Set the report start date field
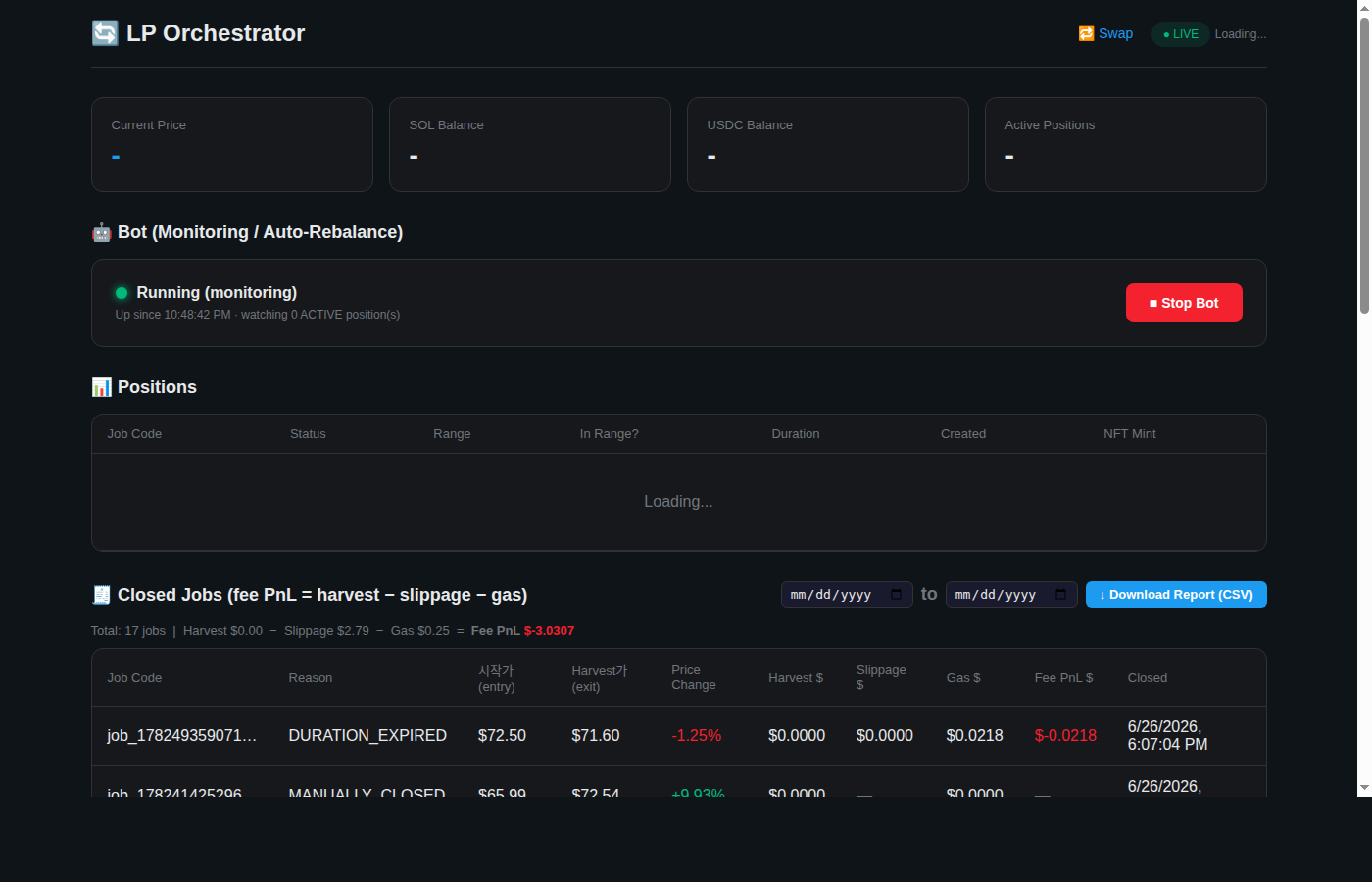This screenshot has width=1372, height=882. (x=847, y=595)
